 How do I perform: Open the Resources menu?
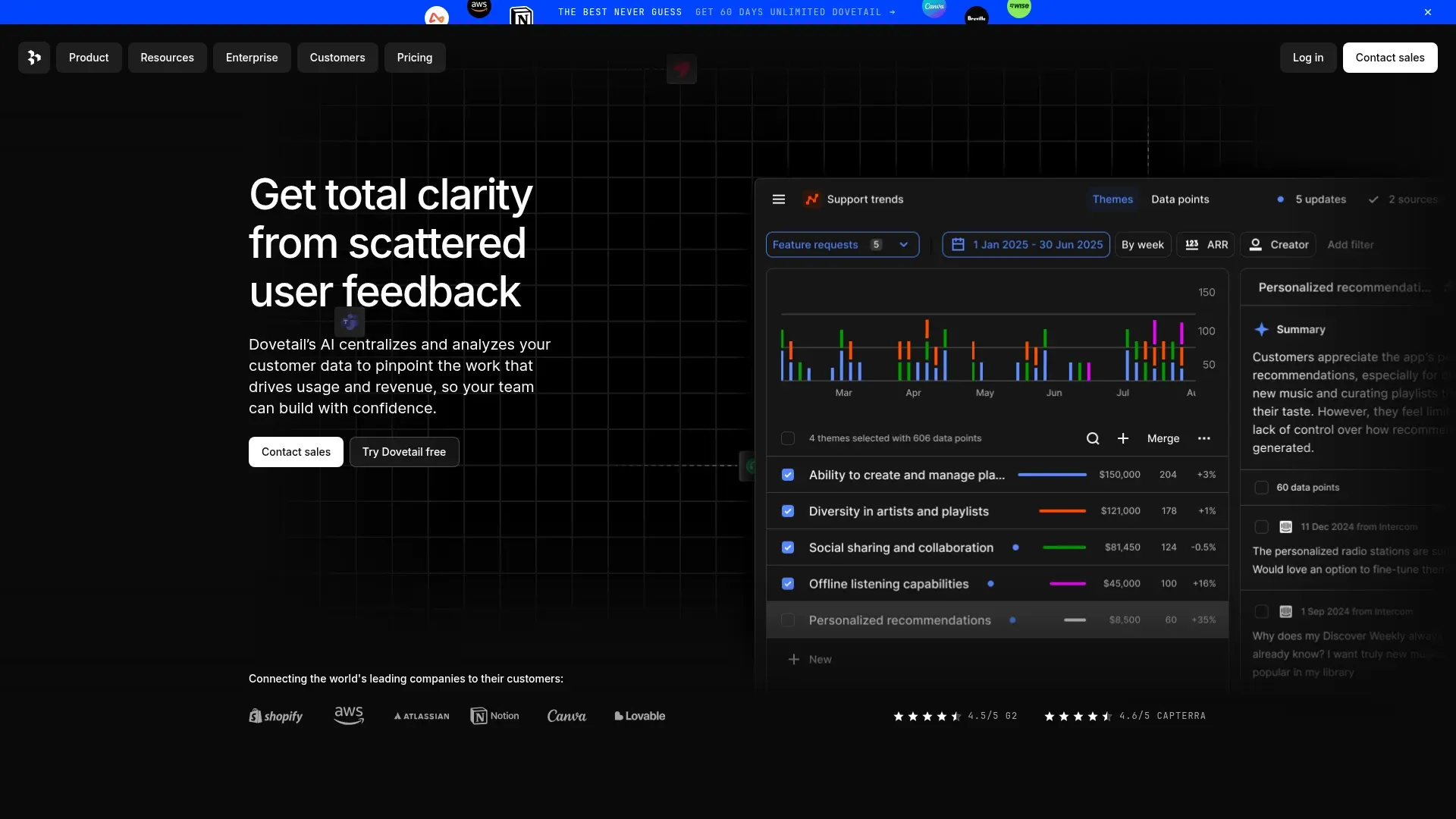[167, 57]
